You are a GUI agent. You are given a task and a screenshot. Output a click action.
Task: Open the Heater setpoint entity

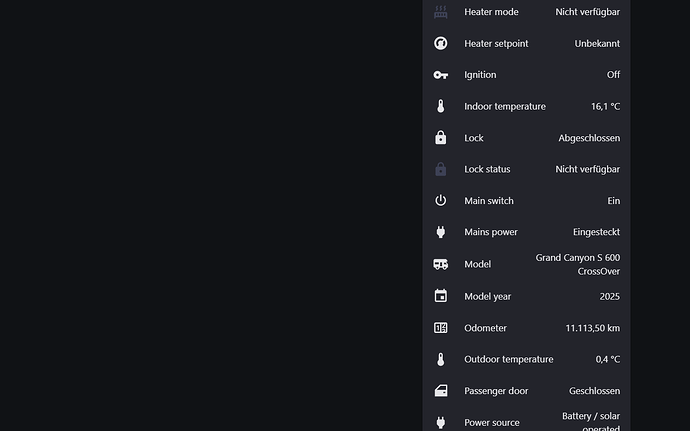click(496, 44)
